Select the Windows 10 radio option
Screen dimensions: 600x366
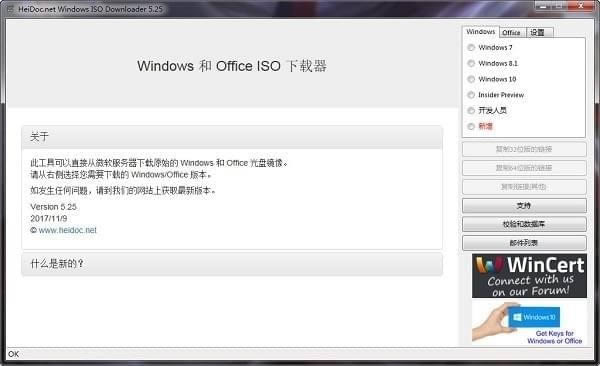coord(471,79)
